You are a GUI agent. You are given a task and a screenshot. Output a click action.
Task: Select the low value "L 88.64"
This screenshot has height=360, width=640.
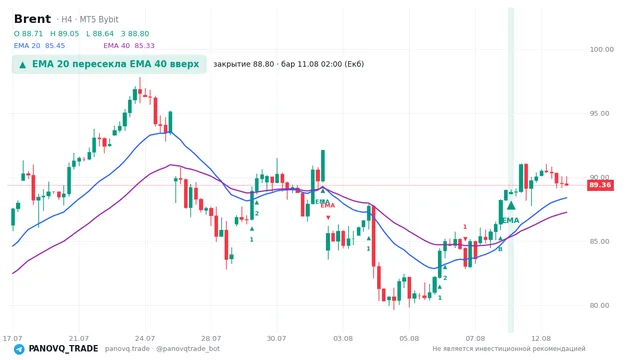coord(100,33)
